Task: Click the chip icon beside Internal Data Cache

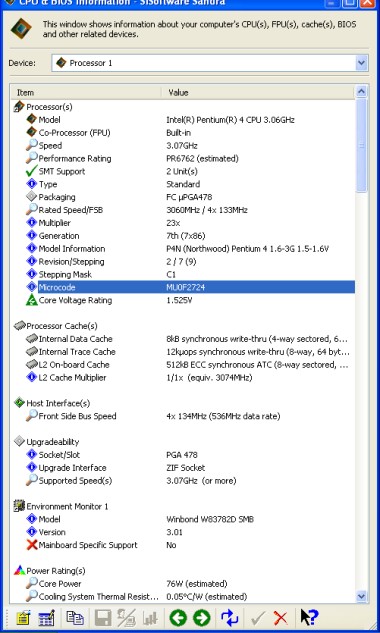Action: (x=31, y=339)
